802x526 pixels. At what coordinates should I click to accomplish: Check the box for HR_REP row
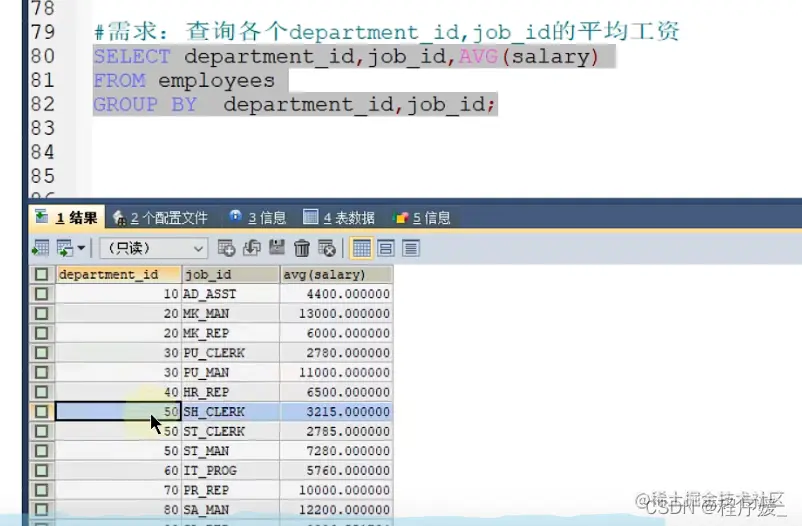tap(41, 392)
